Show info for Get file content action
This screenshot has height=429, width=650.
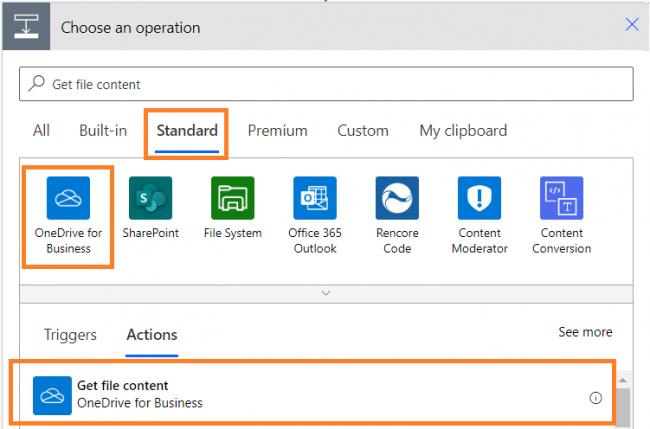(x=596, y=398)
